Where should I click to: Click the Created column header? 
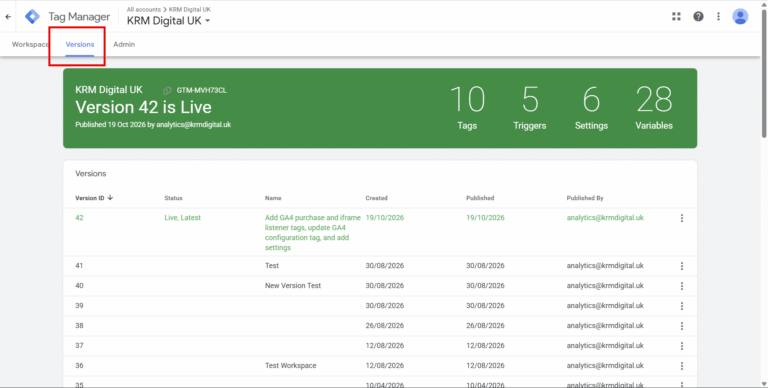click(x=376, y=198)
